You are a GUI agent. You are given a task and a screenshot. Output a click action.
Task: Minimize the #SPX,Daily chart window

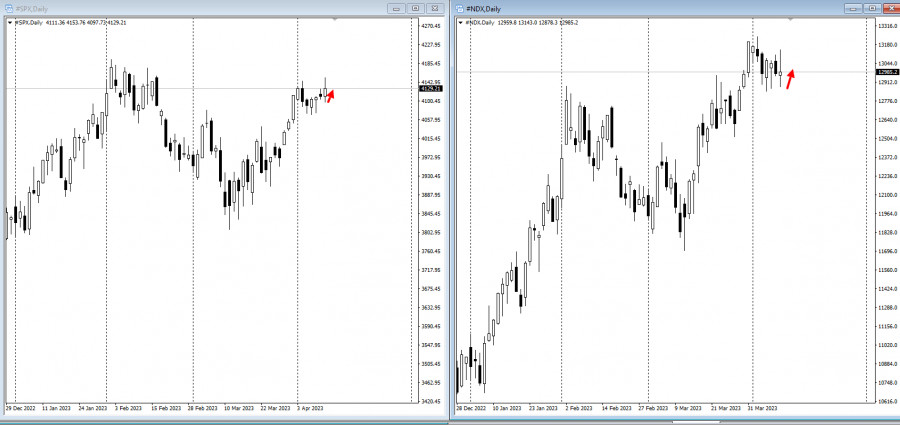[x=397, y=8]
